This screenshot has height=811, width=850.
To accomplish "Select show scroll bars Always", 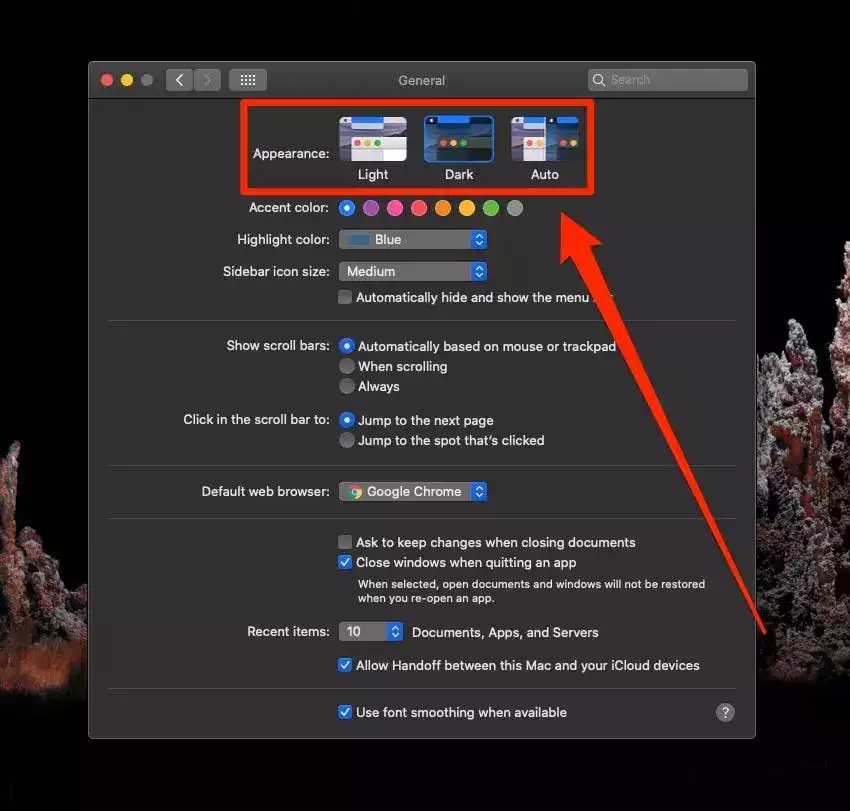I will click(x=347, y=386).
